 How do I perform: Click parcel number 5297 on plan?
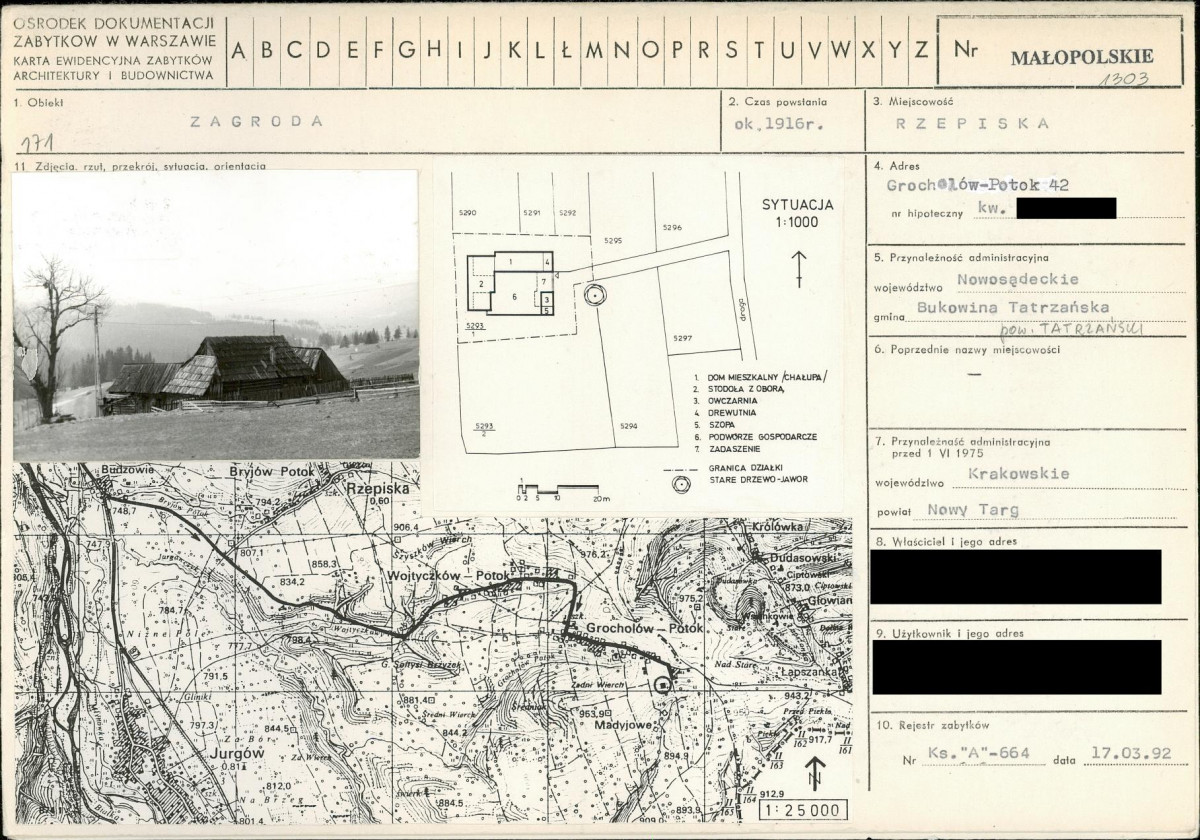[683, 338]
